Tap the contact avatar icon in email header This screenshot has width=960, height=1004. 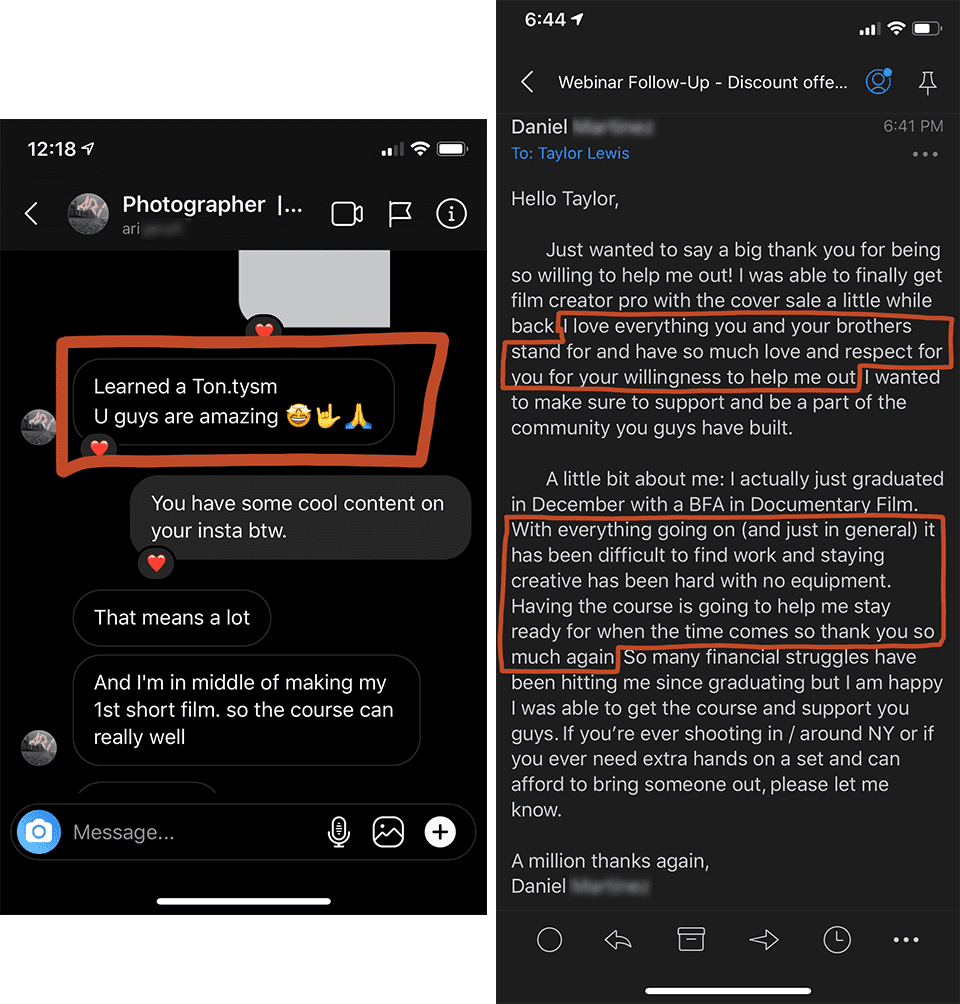879,81
